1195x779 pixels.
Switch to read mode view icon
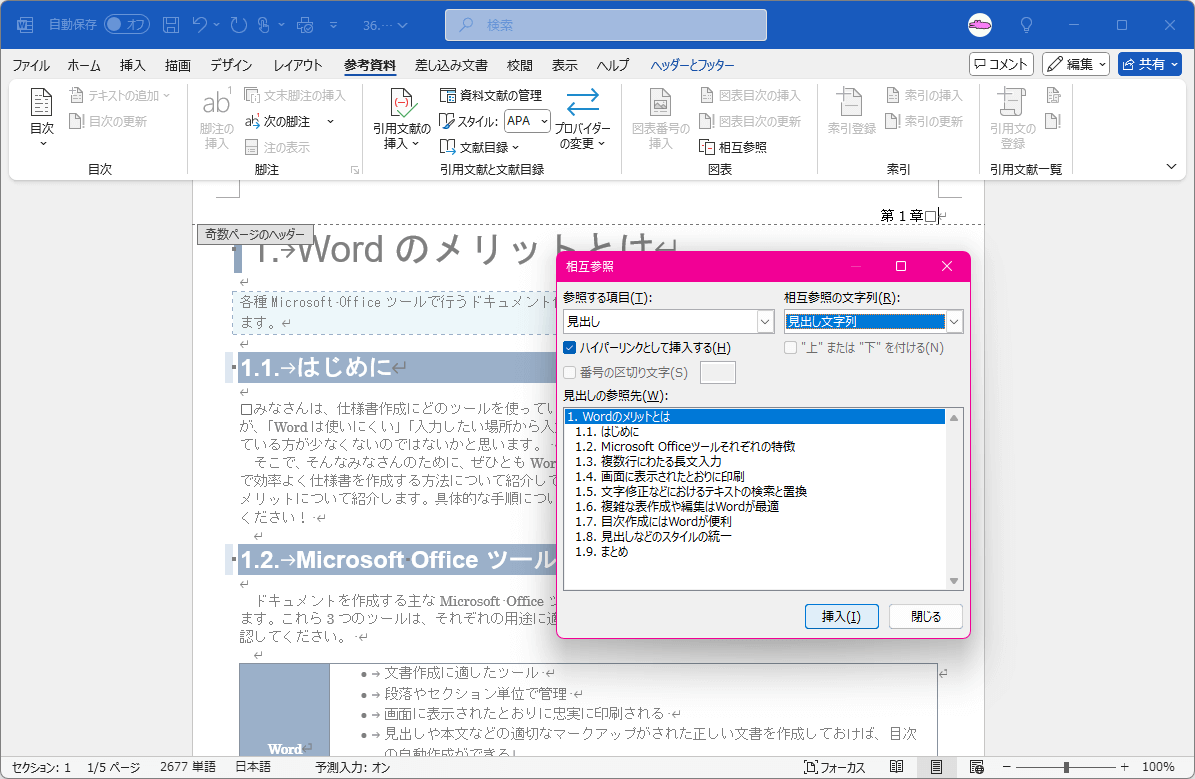coord(897,767)
